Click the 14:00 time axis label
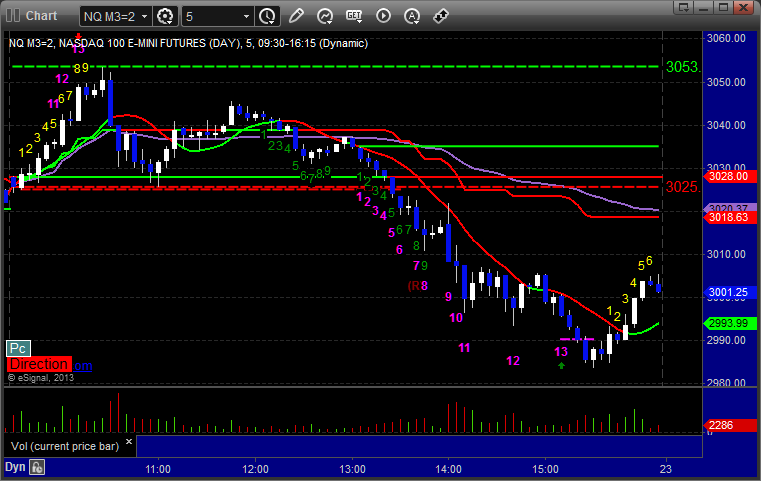The image size is (761, 481). (448, 469)
